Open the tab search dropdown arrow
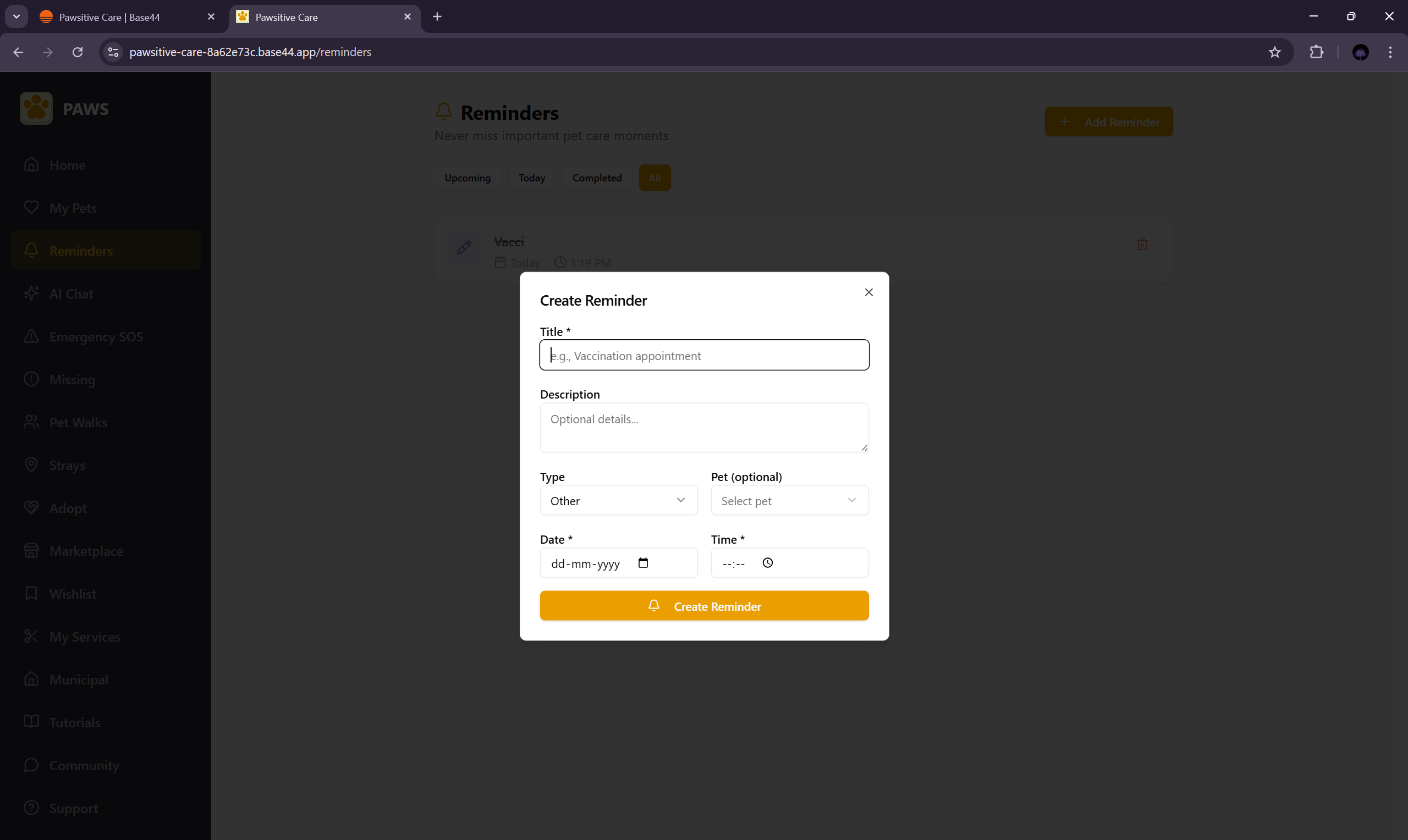1408x840 pixels. click(16, 16)
